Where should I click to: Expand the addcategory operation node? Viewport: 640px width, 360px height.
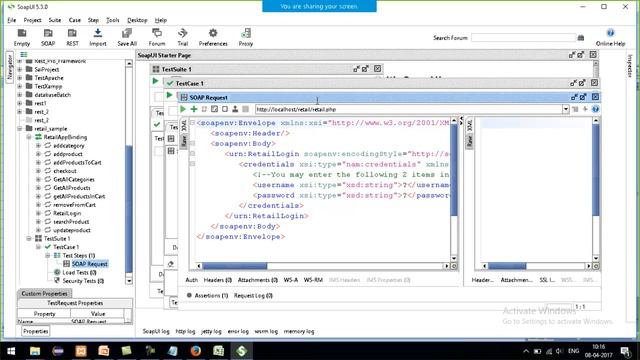pos(38,146)
